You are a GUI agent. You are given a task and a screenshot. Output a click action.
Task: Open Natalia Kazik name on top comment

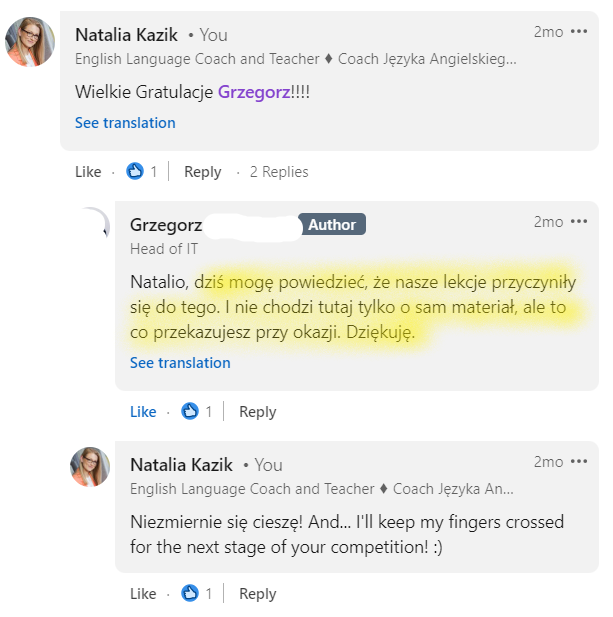click(x=127, y=35)
